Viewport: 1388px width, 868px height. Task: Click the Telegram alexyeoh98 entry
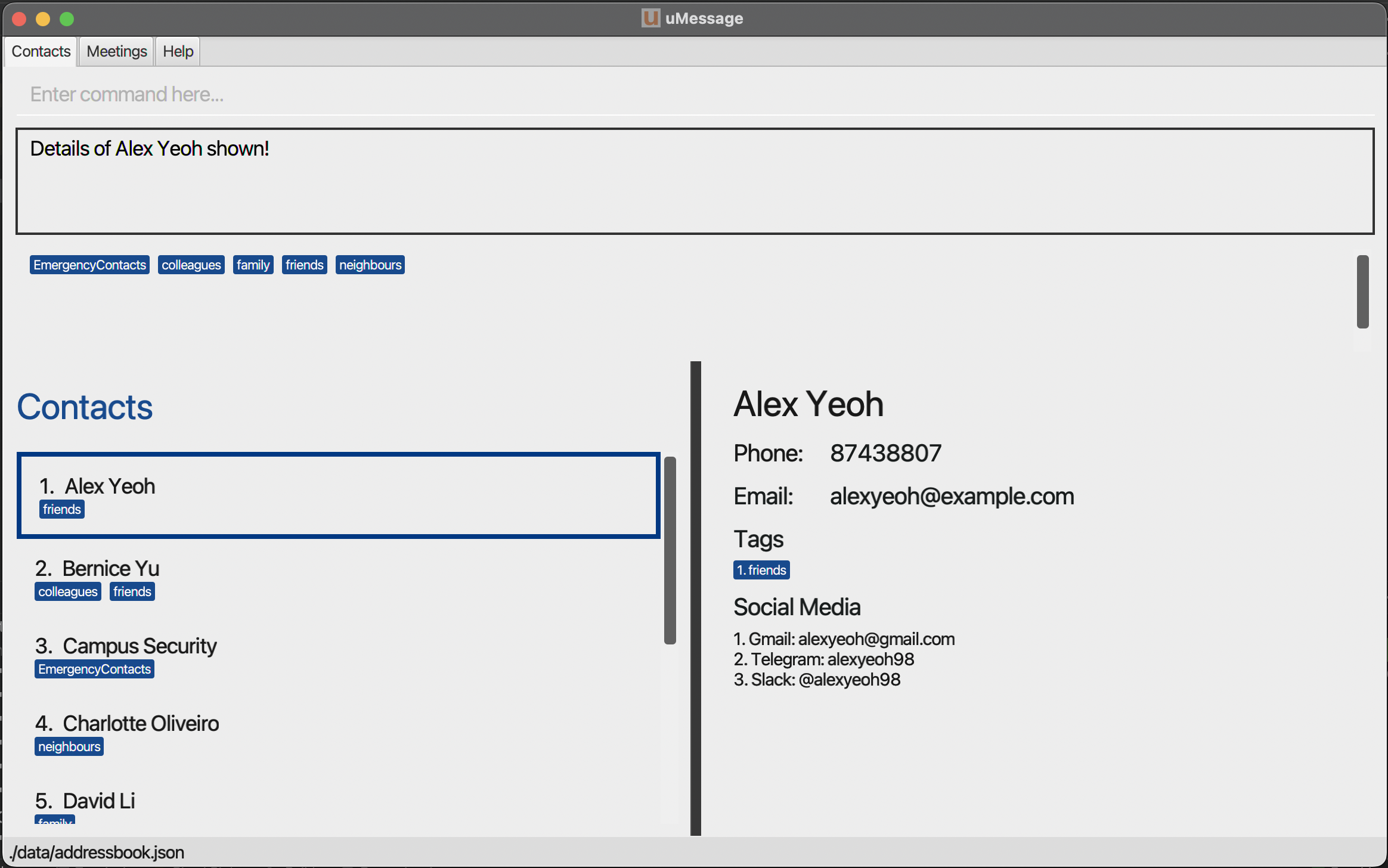coord(823,659)
